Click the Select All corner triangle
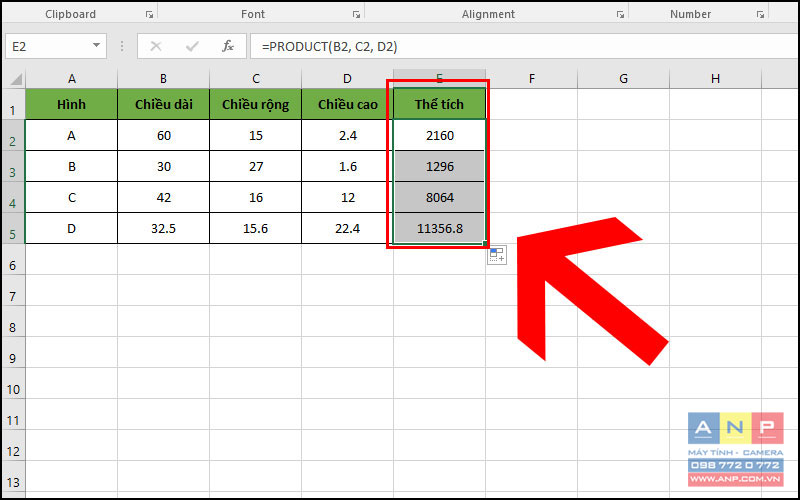Viewport: 800px width, 500px height. pyautogui.click(x=16, y=79)
